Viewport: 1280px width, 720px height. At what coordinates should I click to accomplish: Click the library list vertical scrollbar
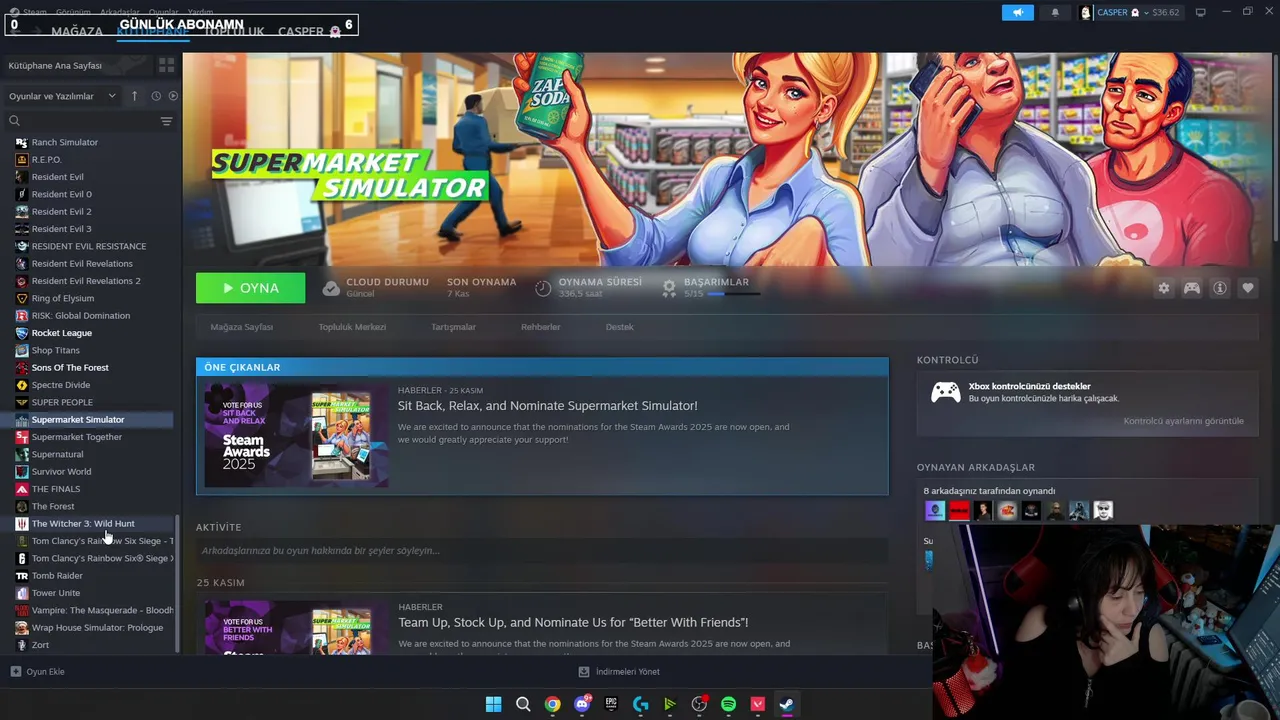[x=177, y=584]
